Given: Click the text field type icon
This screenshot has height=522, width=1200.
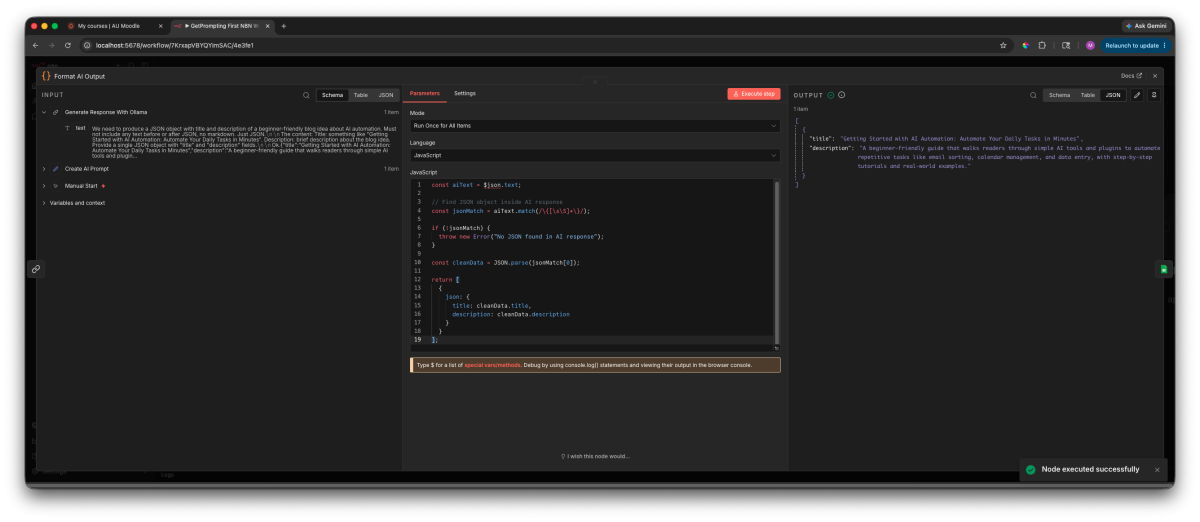Looking at the screenshot, I should point(67,128).
